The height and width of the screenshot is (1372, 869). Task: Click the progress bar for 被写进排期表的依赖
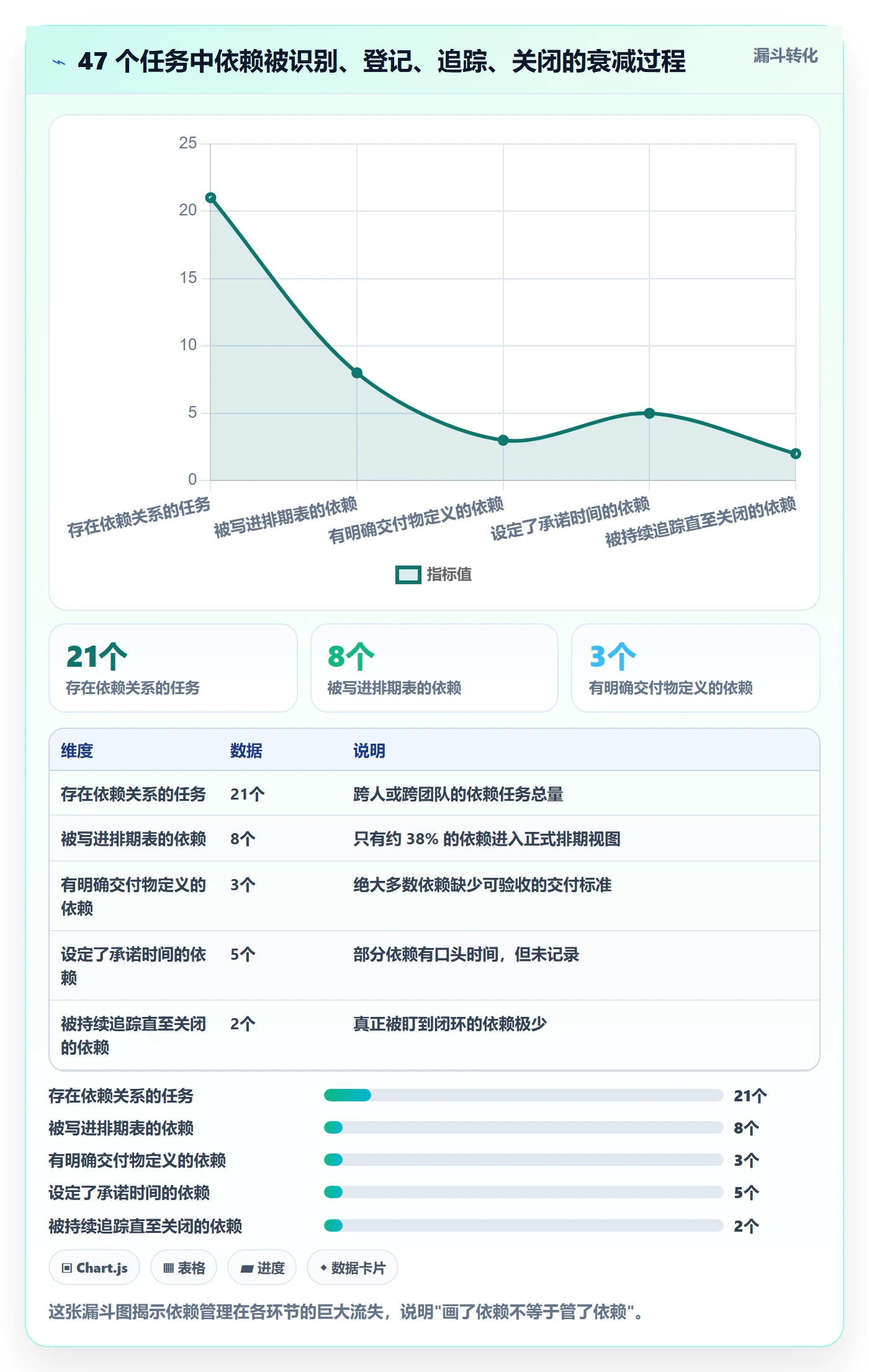coord(524,1127)
